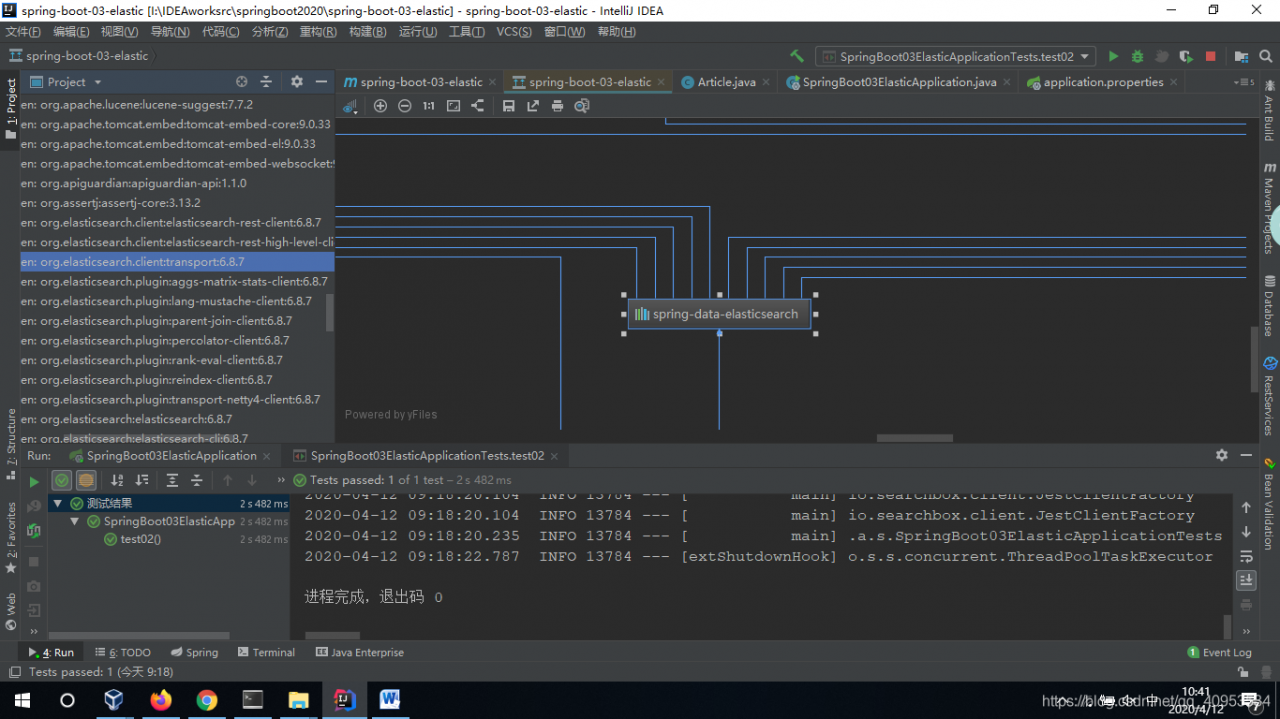This screenshot has height=719, width=1280.
Task: Run the selected configuration with the green play icon
Action: pos(1112,57)
